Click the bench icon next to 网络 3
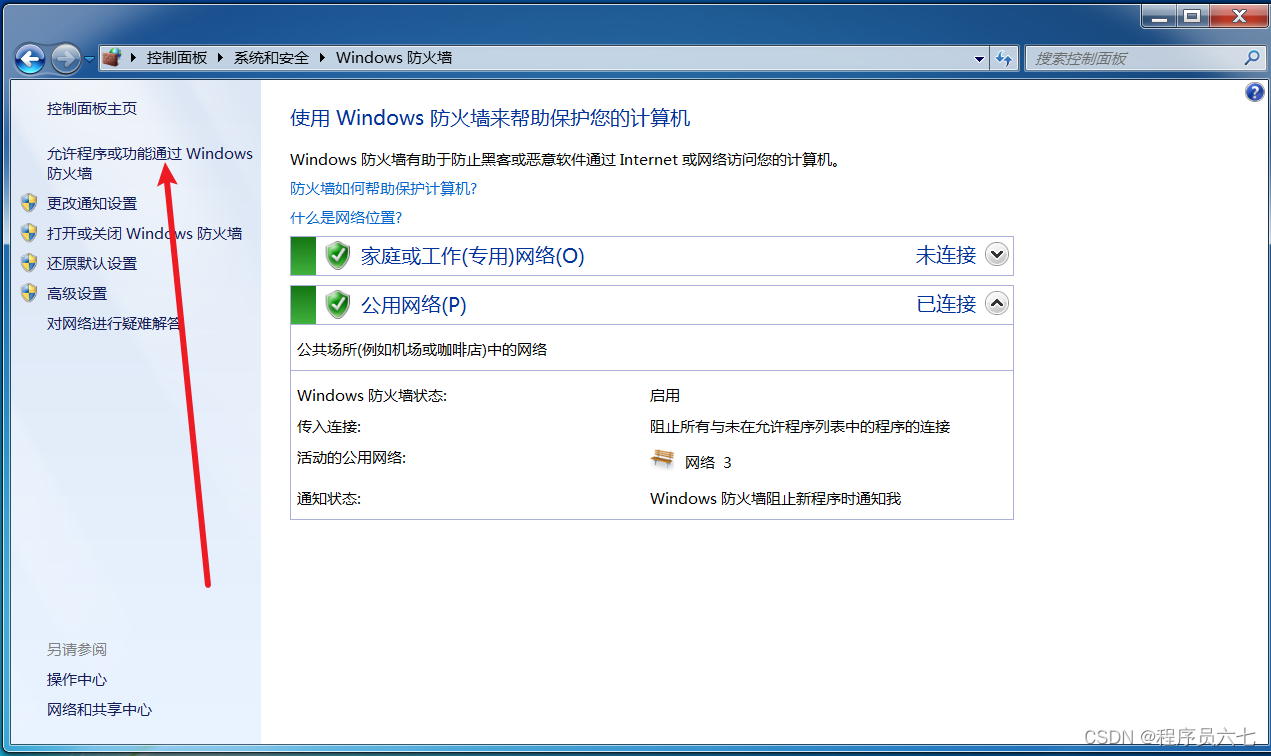The height and width of the screenshot is (756, 1271). [x=662, y=459]
